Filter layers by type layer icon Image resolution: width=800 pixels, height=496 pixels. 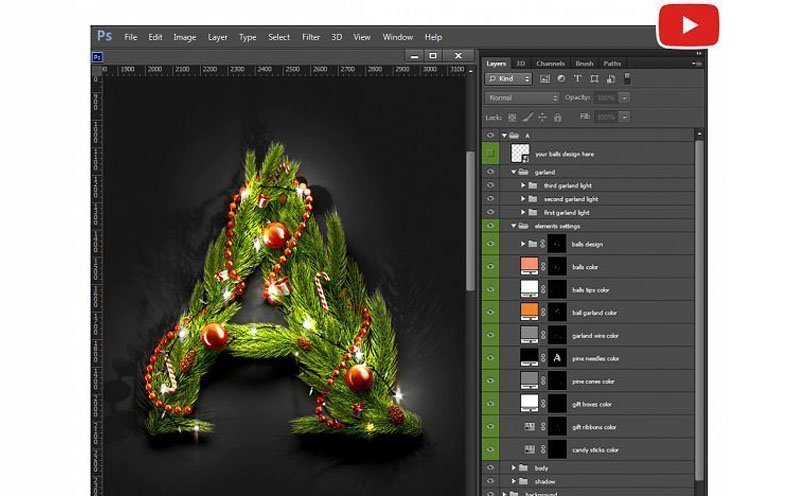pos(578,79)
